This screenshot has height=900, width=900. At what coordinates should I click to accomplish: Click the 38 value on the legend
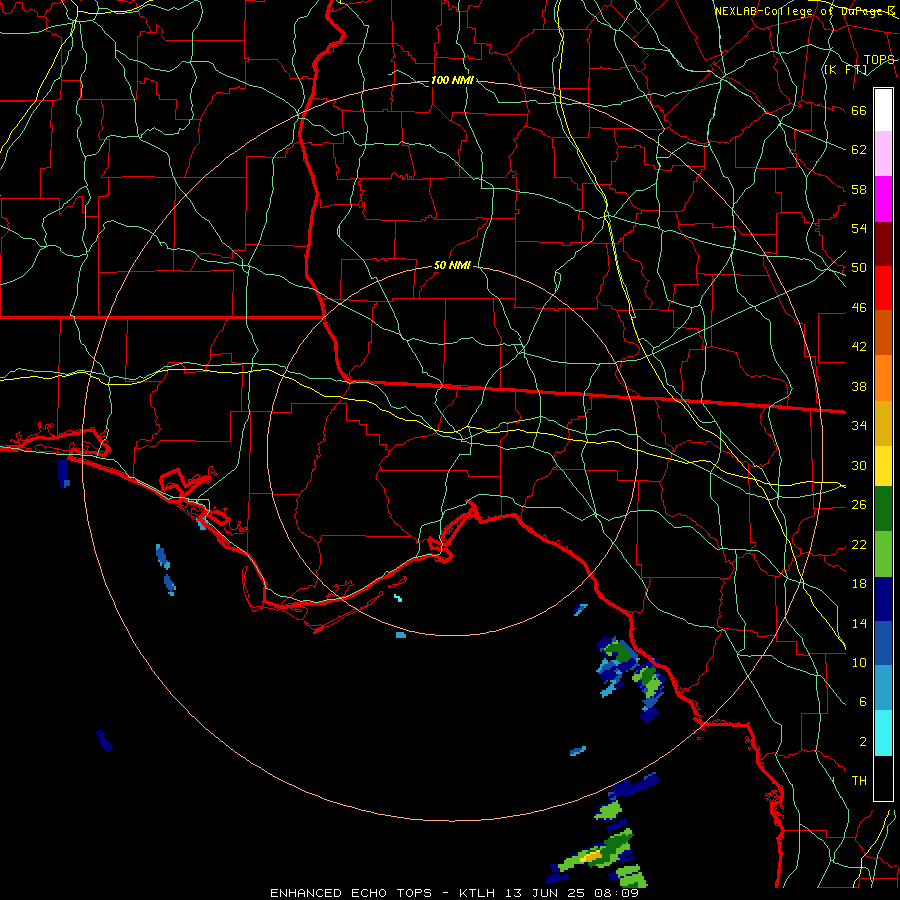859,386
